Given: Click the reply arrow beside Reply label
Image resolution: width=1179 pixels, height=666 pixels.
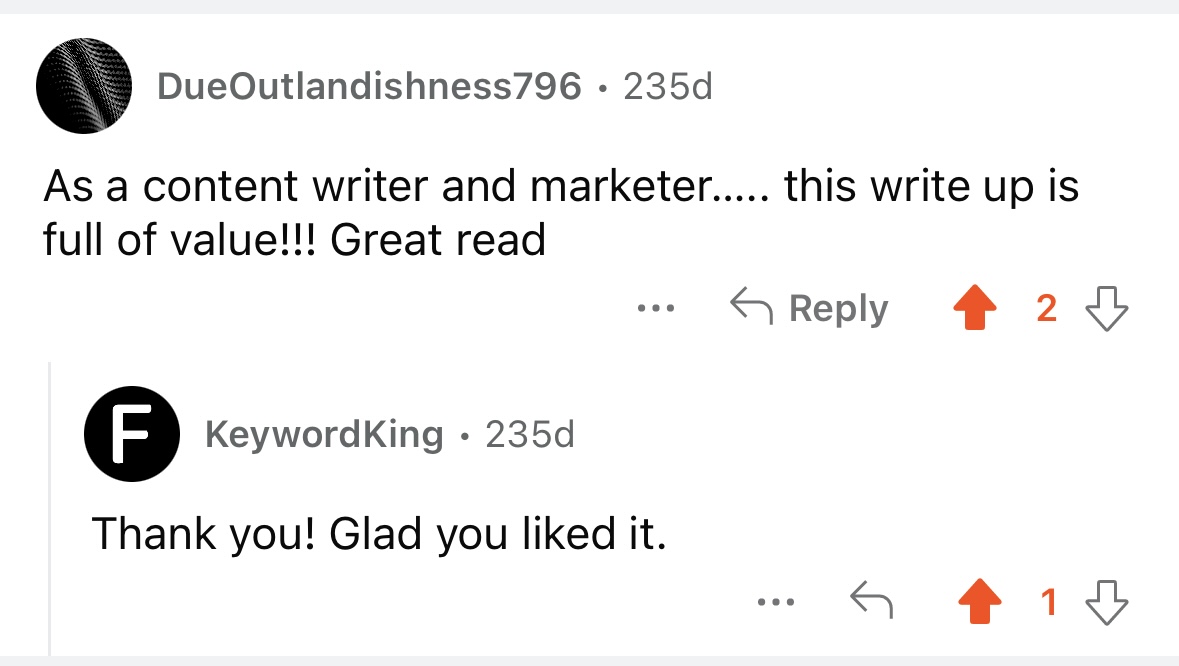Looking at the screenshot, I should click(751, 306).
